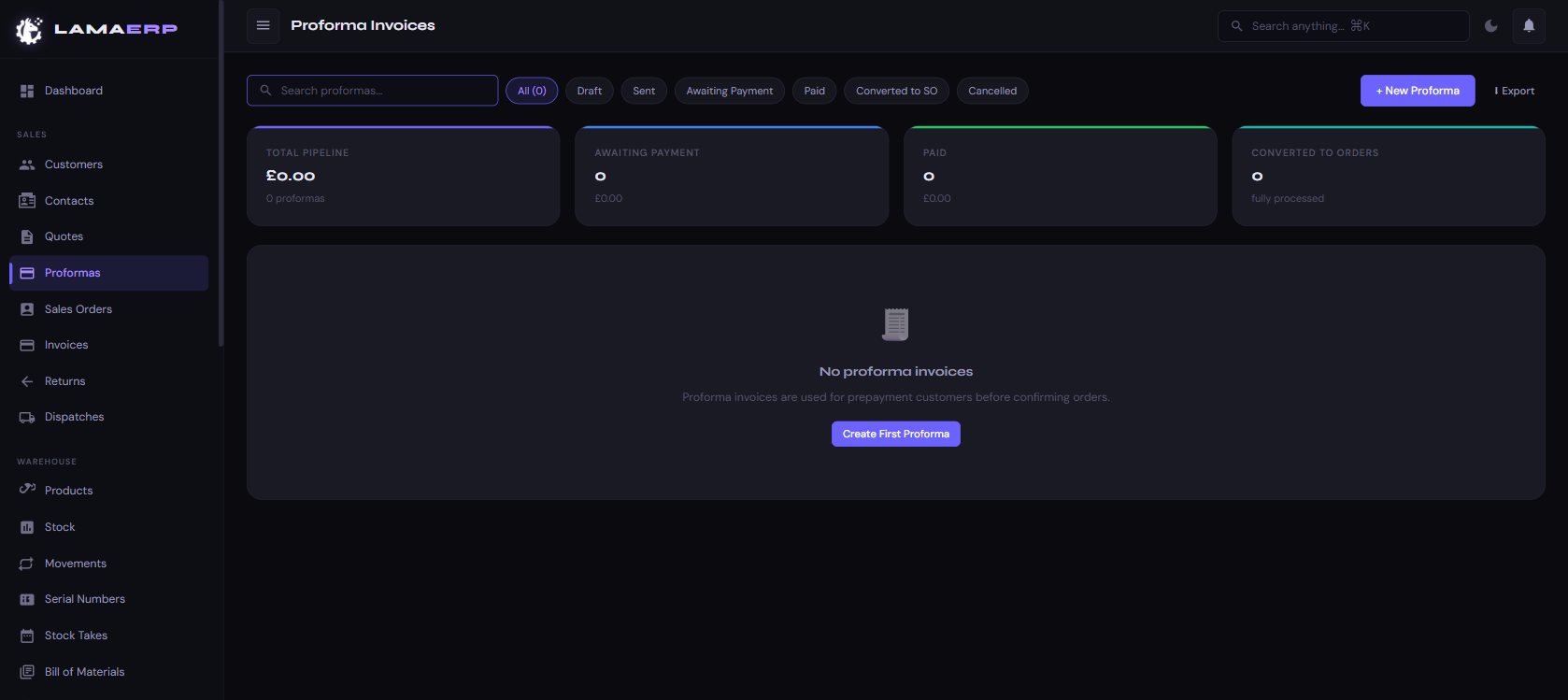
Task: Filter by Awaiting Payment status
Action: pos(729,91)
